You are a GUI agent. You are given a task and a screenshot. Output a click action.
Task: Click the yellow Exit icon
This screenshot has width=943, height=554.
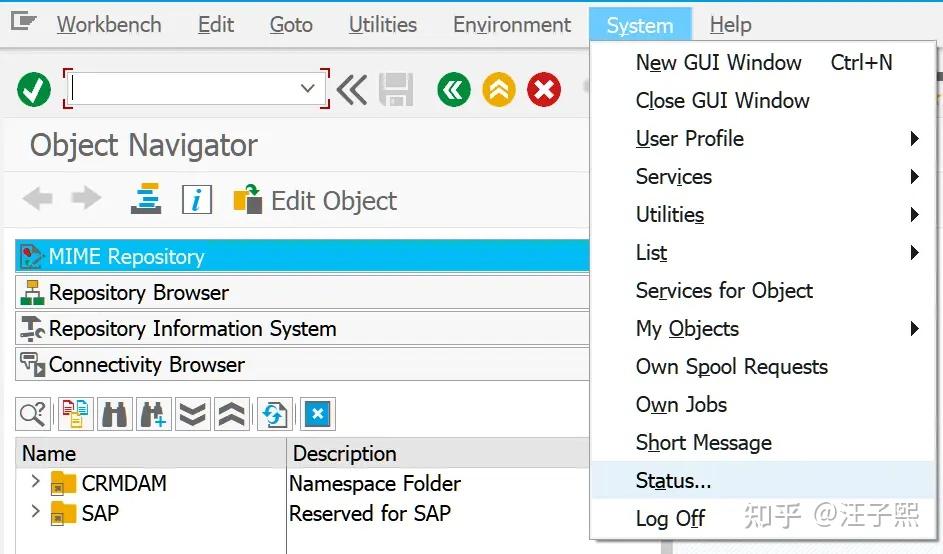pyautogui.click(x=499, y=90)
